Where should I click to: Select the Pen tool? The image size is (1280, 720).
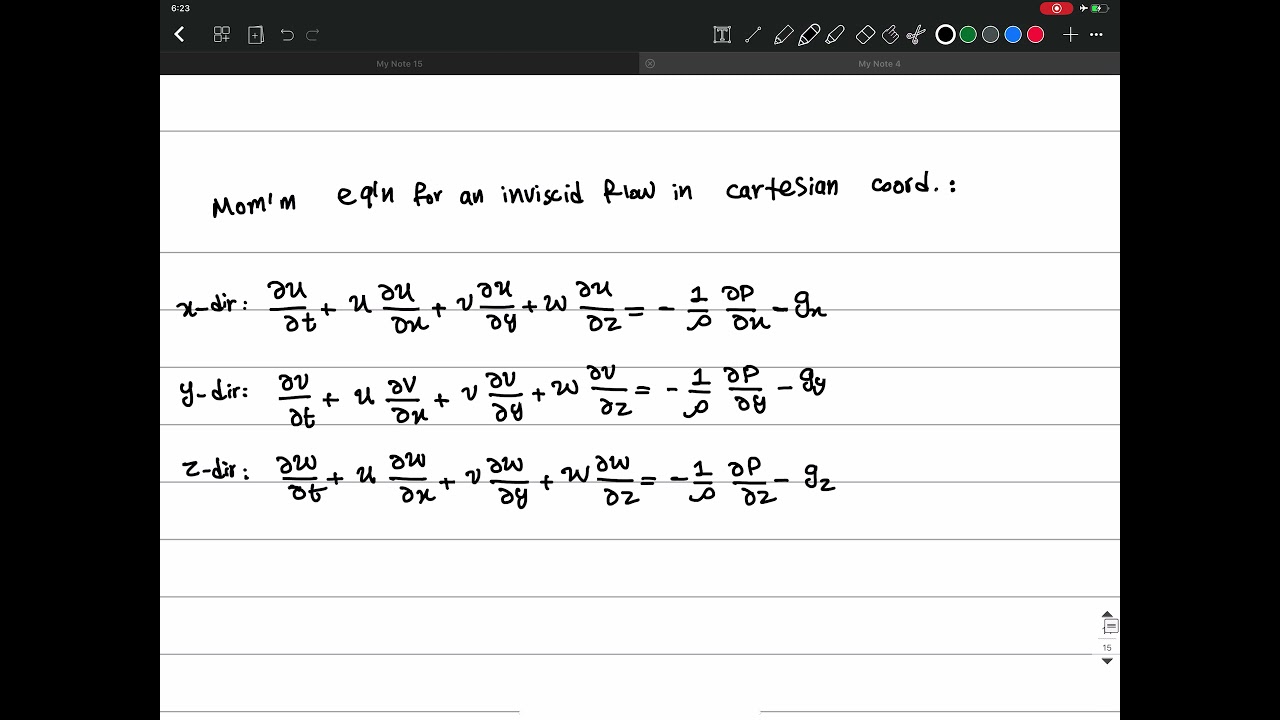click(809, 35)
